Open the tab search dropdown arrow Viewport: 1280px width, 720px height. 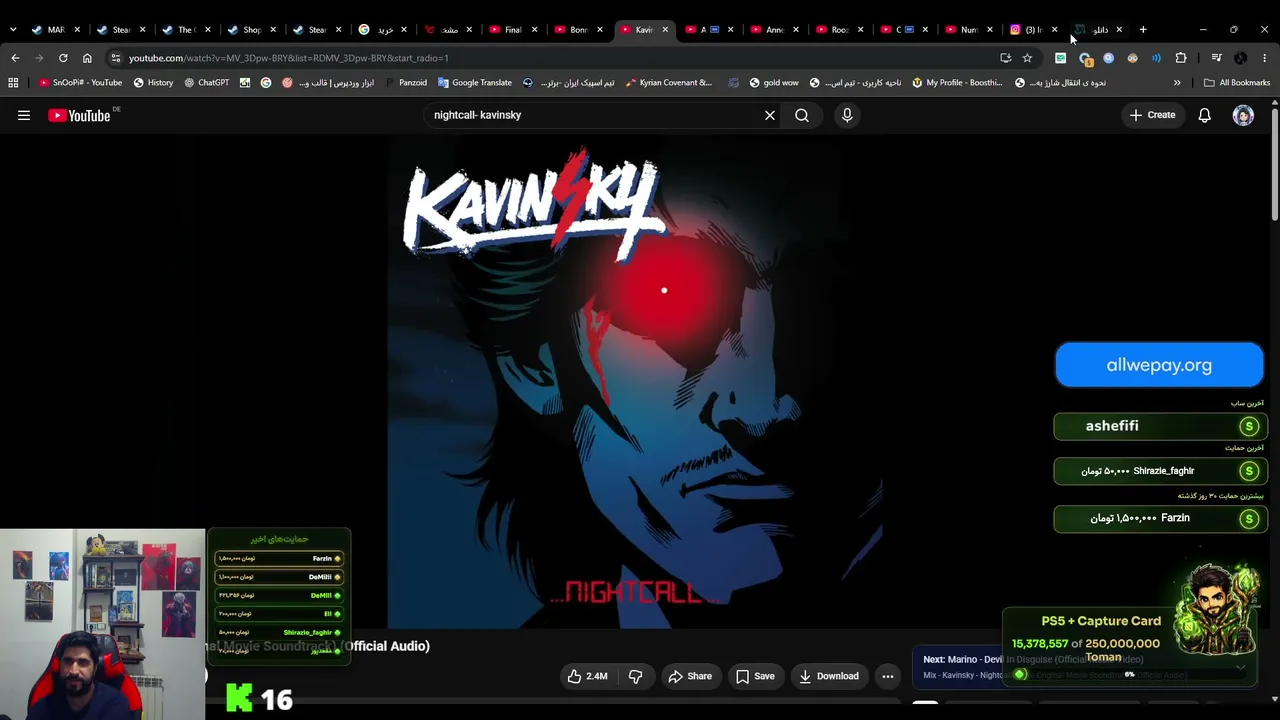pos(13,30)
